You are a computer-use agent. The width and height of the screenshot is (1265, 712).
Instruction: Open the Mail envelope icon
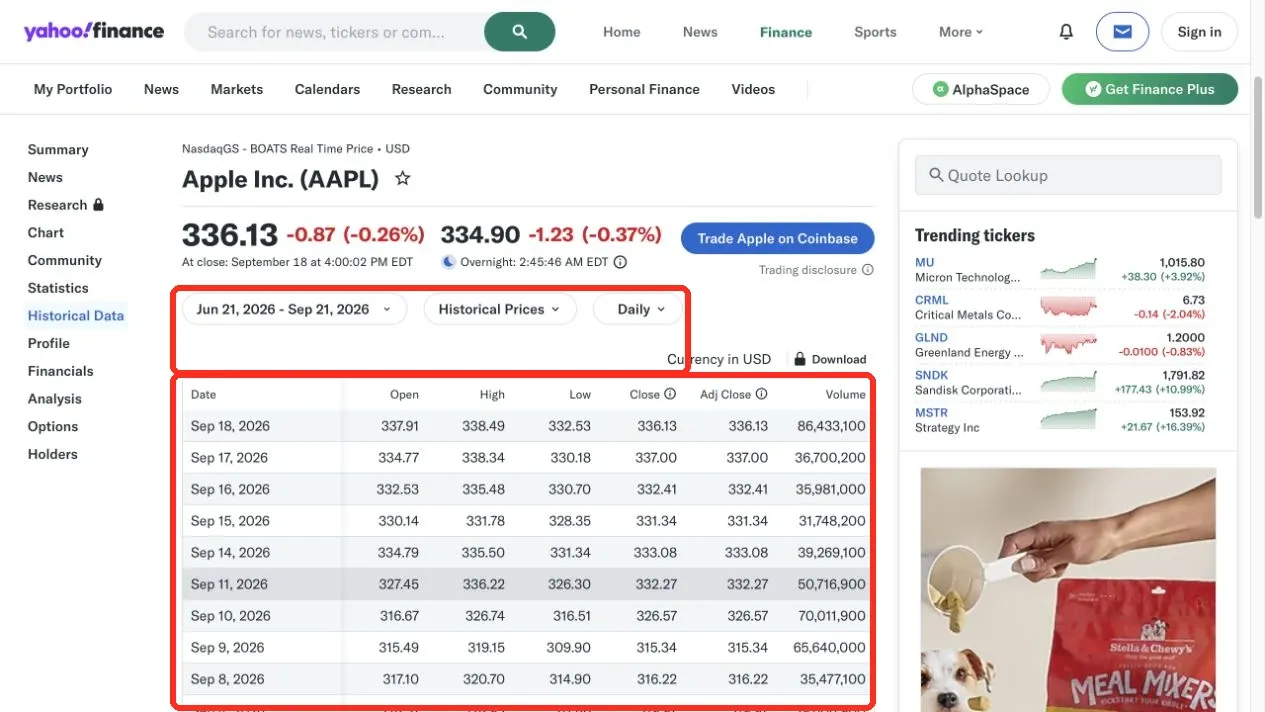point(1122,32)
